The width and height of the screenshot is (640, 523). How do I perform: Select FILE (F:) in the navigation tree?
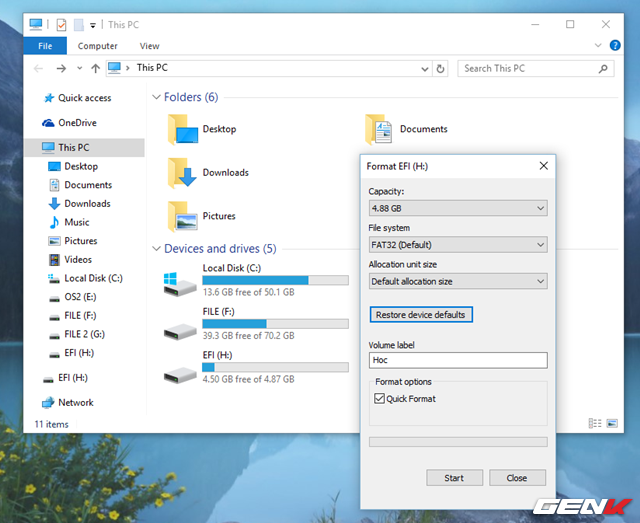click(73, 316)
